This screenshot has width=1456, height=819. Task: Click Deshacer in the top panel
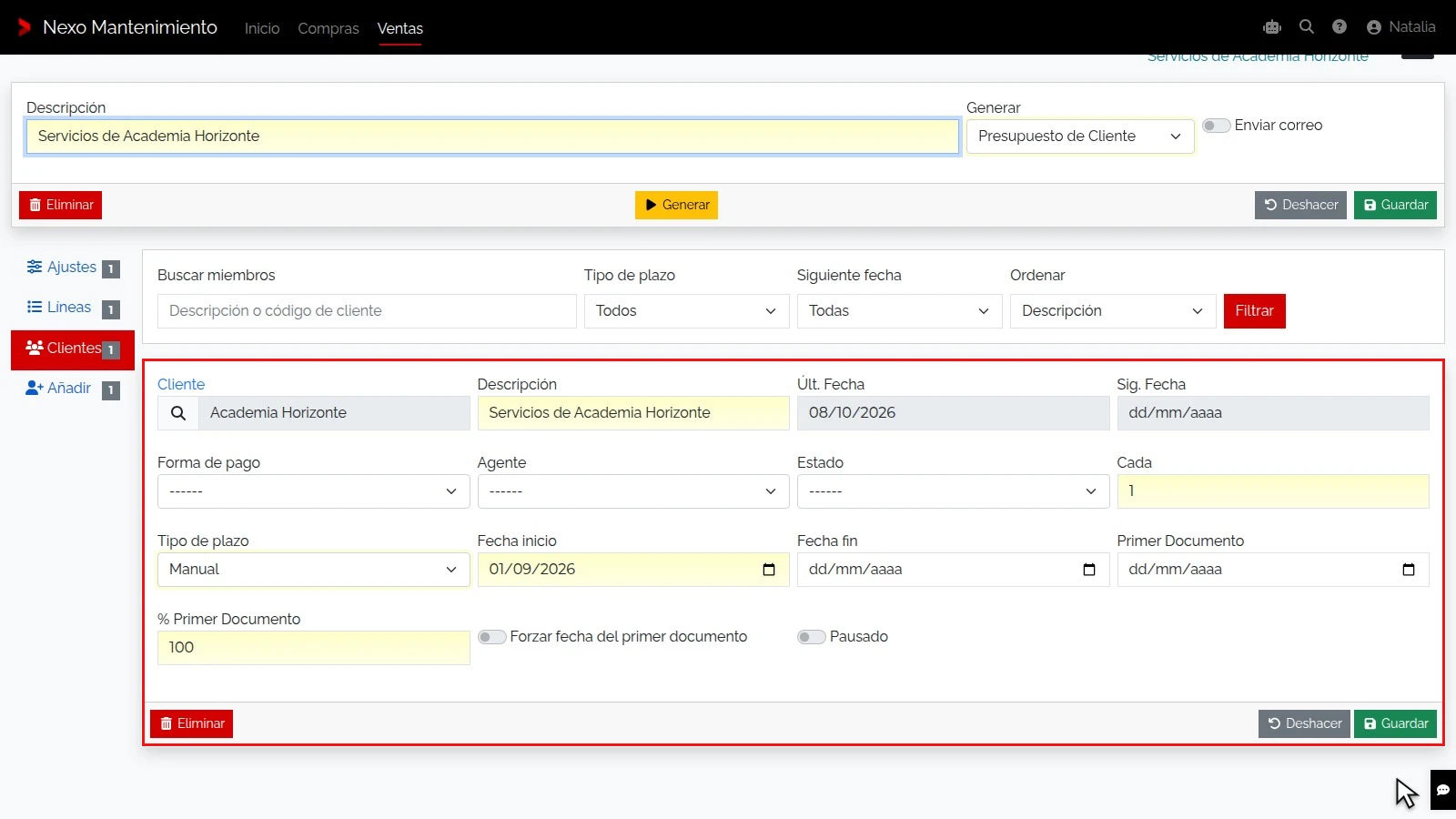[1300, 205]
